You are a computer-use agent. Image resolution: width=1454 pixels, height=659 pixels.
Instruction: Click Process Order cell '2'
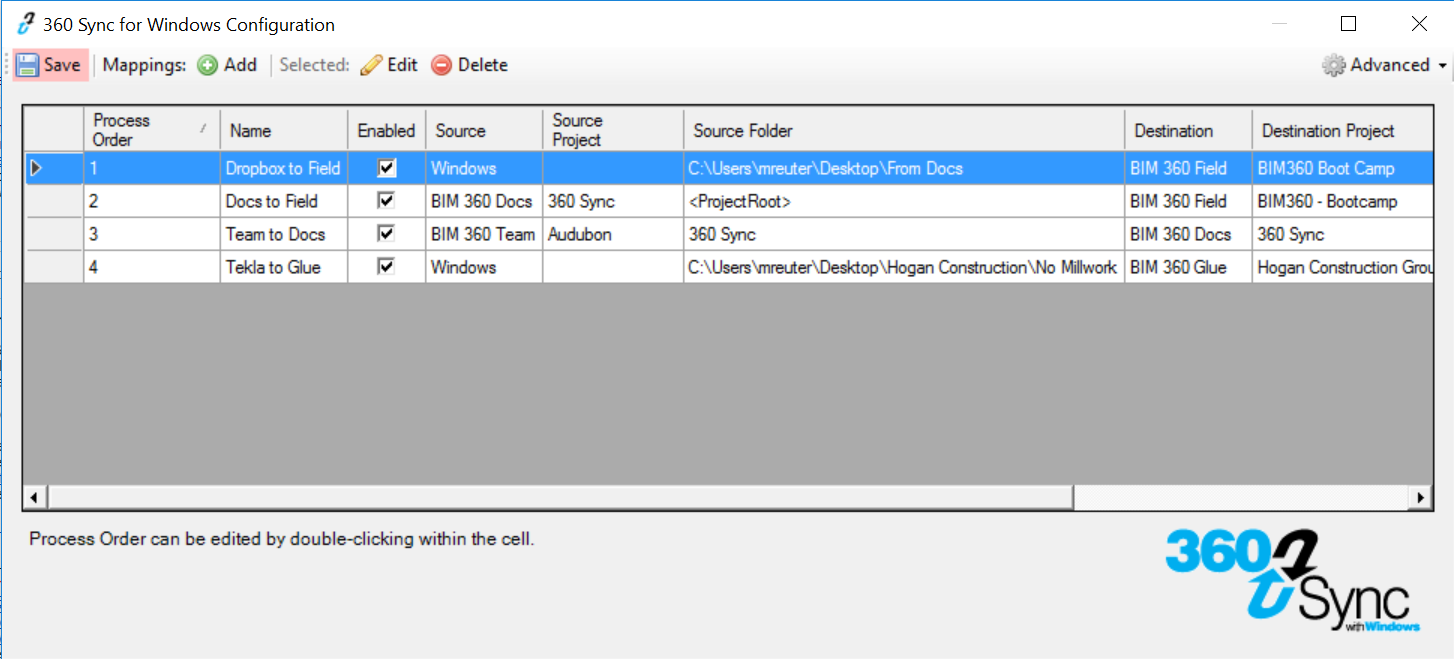pyautogui.click(x=152, y=201)
